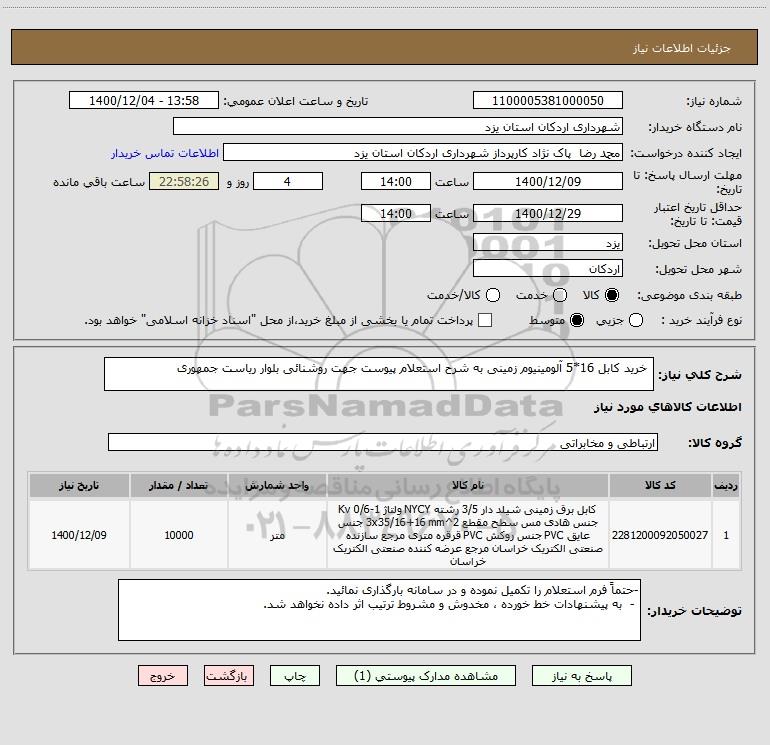Click the کد کالا column header
Image resolution: width=770 pixels, height=745 pixels.
pyautogui.click(x=660, y=485)
